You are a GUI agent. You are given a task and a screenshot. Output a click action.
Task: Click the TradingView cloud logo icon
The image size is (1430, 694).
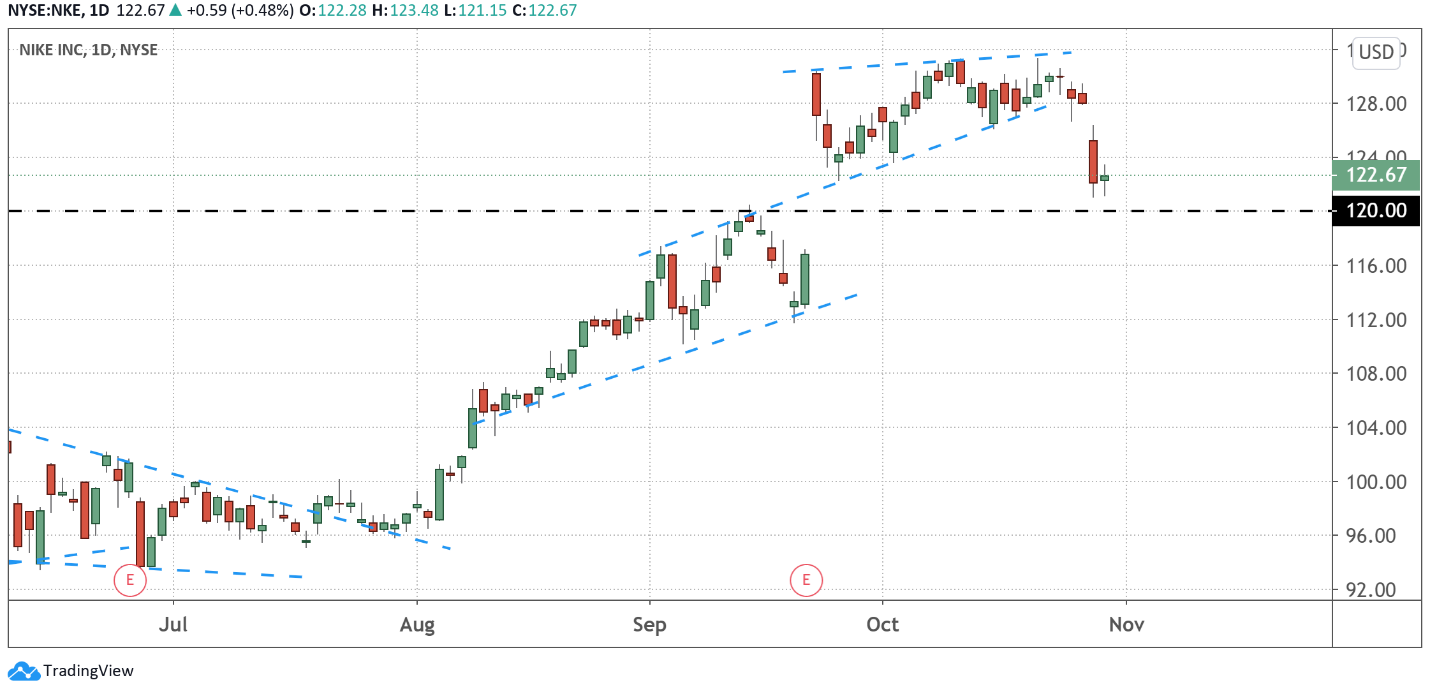(23, 671)
